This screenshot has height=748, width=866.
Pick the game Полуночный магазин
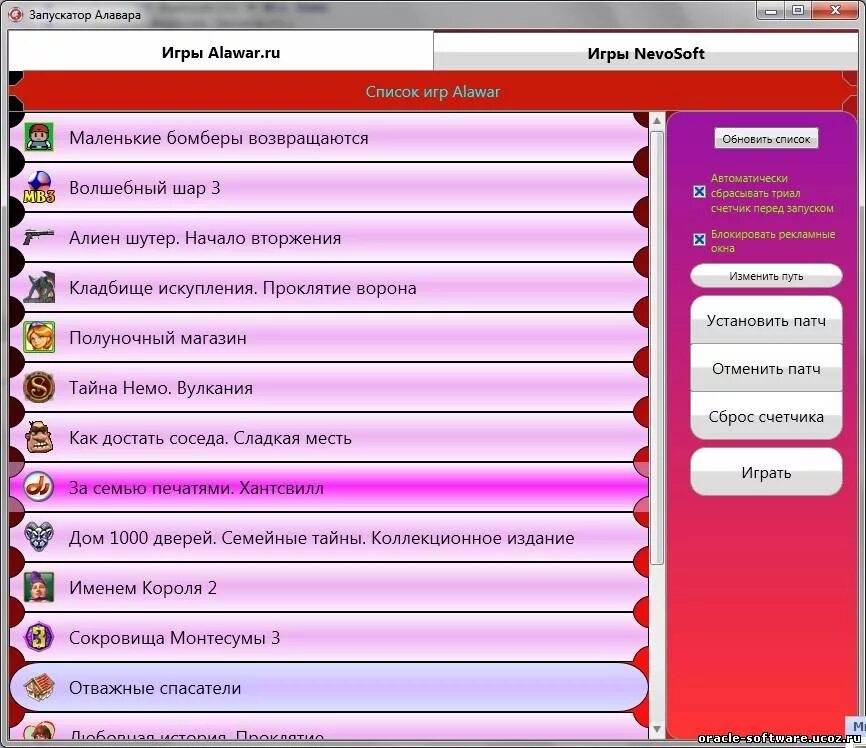(329, 337)
